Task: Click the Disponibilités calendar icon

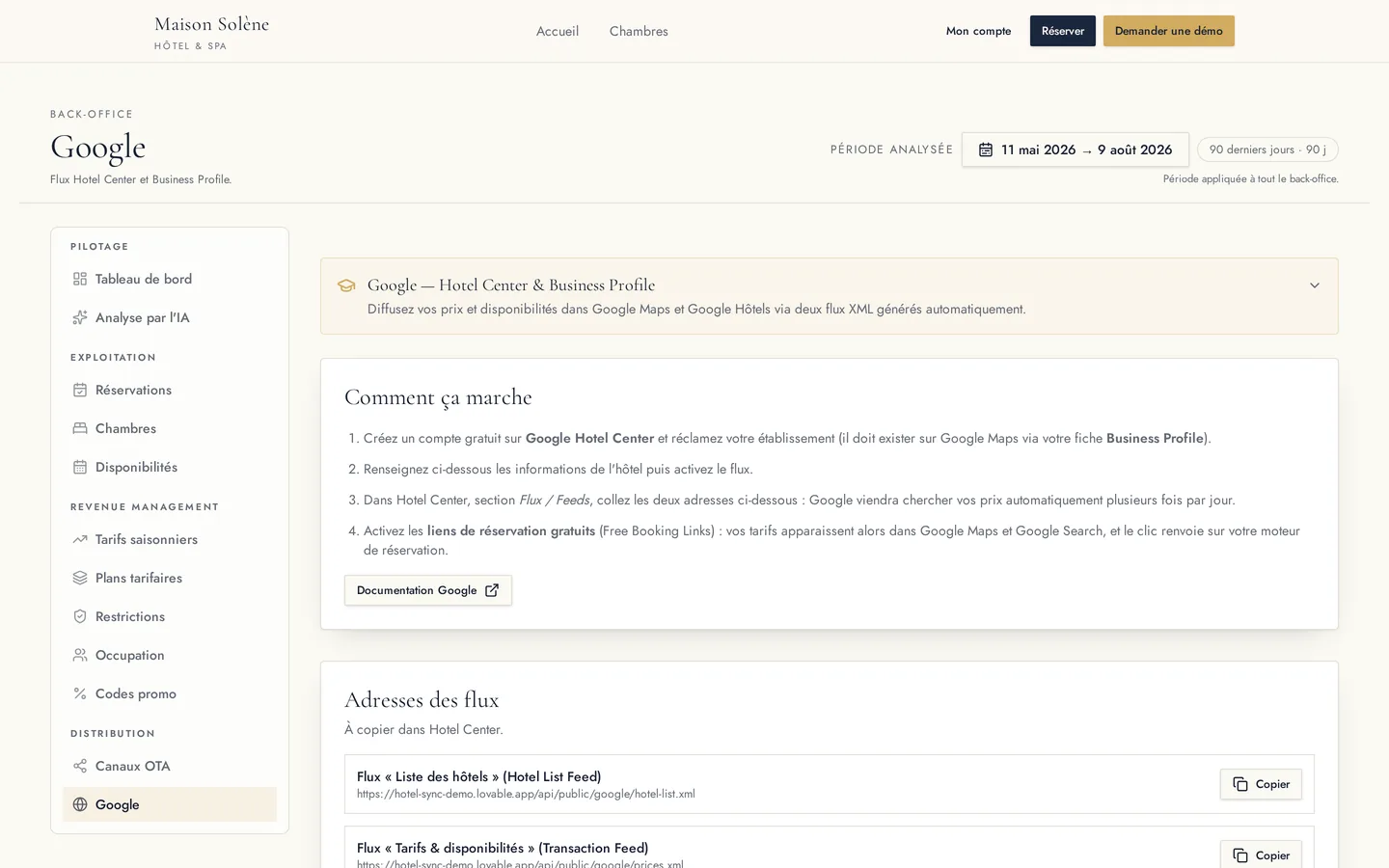Action: click(x=80, y=467)
